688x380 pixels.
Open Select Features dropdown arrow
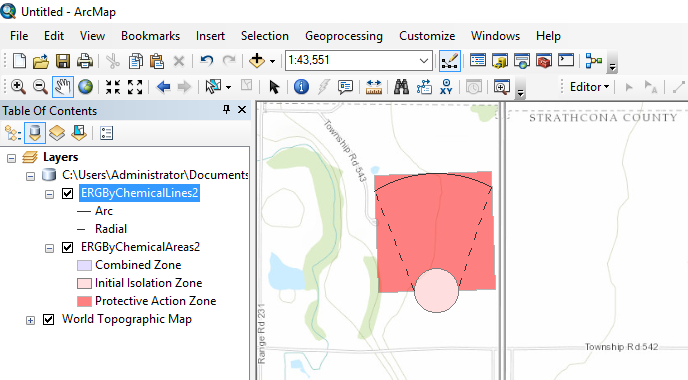(229, 87)
